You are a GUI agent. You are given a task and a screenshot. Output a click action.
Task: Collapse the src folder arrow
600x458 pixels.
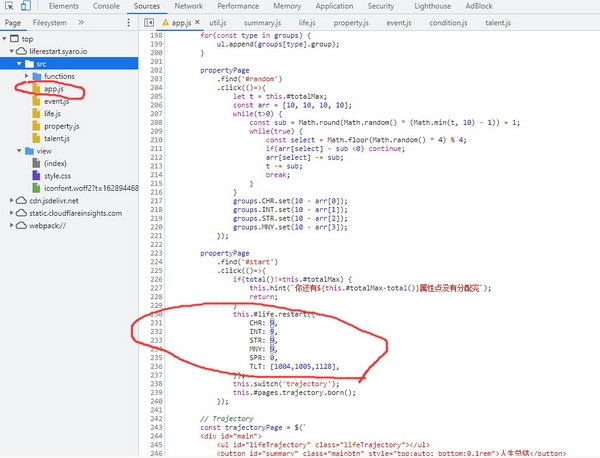point(19,64)
